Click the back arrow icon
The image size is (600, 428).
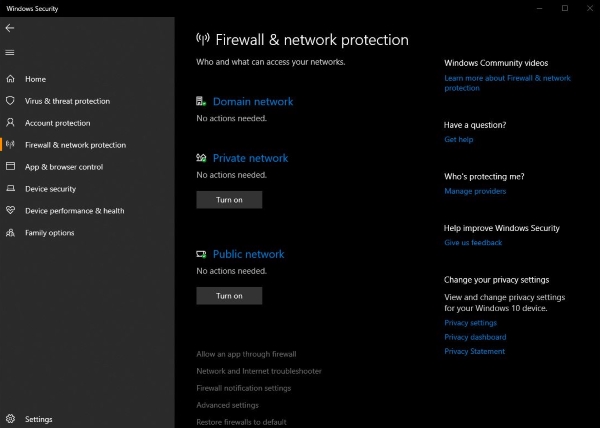tap(10, 28)
